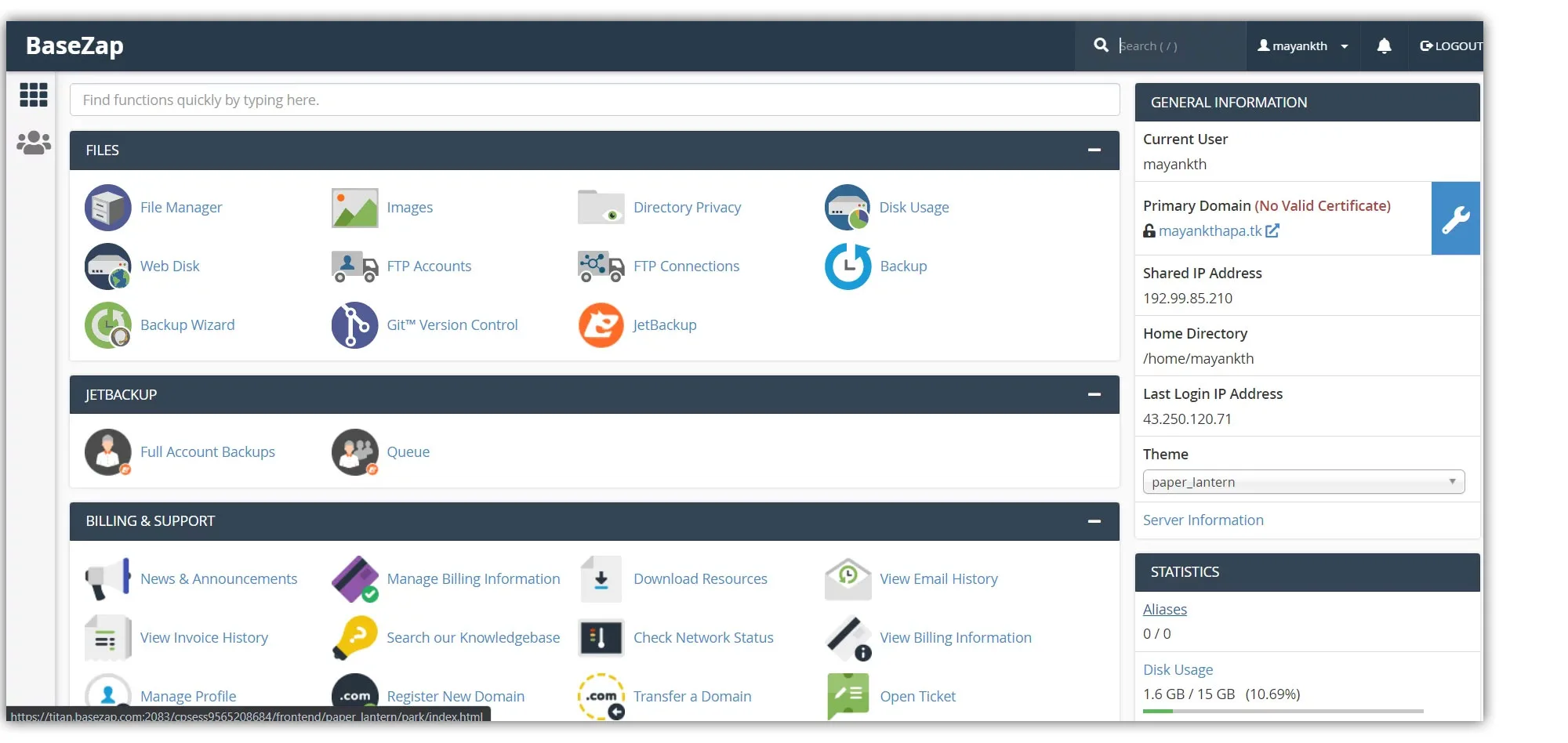Click the Open Ticket icon

pyautogui.click(x=848, y=696)
